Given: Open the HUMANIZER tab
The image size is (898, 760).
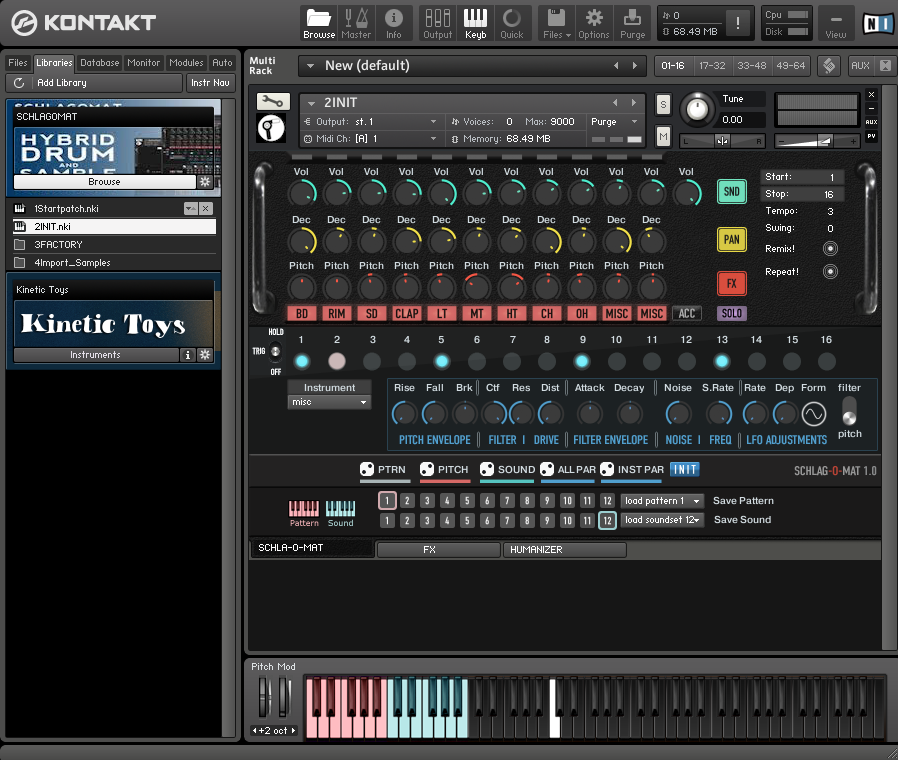Looking at the screenshot, I should pyautogui.click(x=564, y=549).
